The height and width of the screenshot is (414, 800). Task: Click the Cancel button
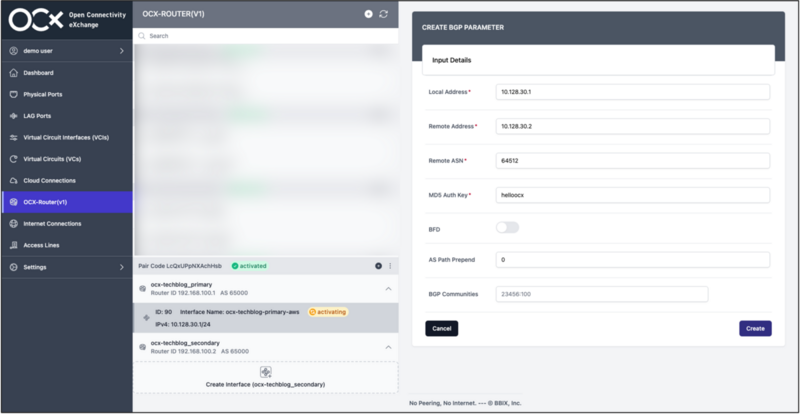coord(442,329)
